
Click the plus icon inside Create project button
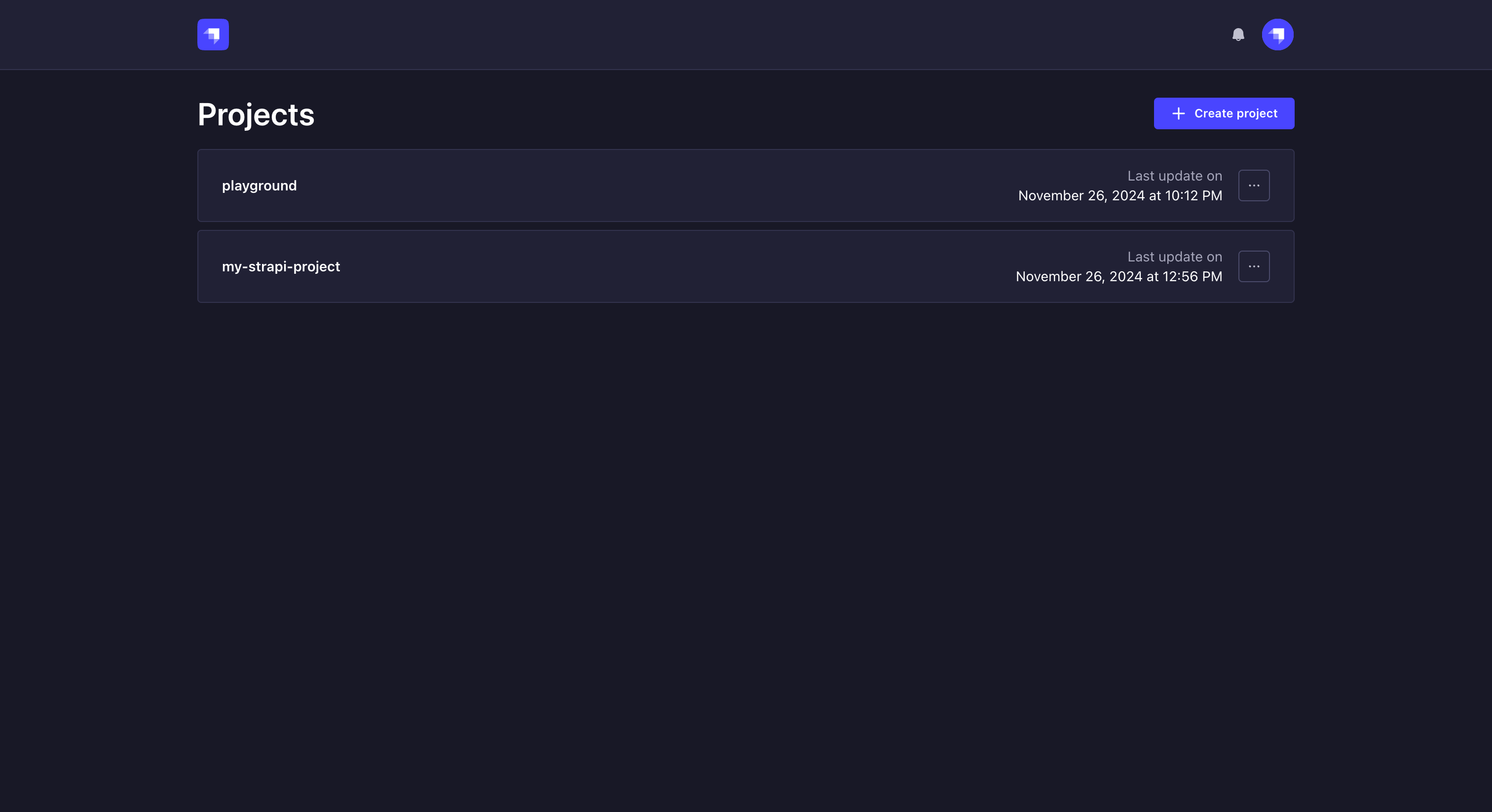(x=1179, y=113)
